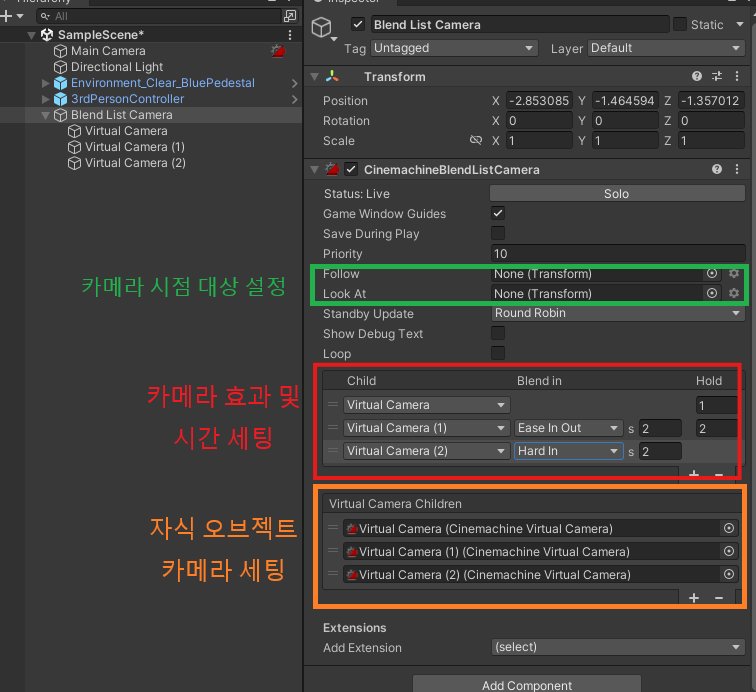Image resolution: width=756 pixels, height=692 pixels.
Task: Enable Show Debug Text checkbox
Action: (498, 333)
